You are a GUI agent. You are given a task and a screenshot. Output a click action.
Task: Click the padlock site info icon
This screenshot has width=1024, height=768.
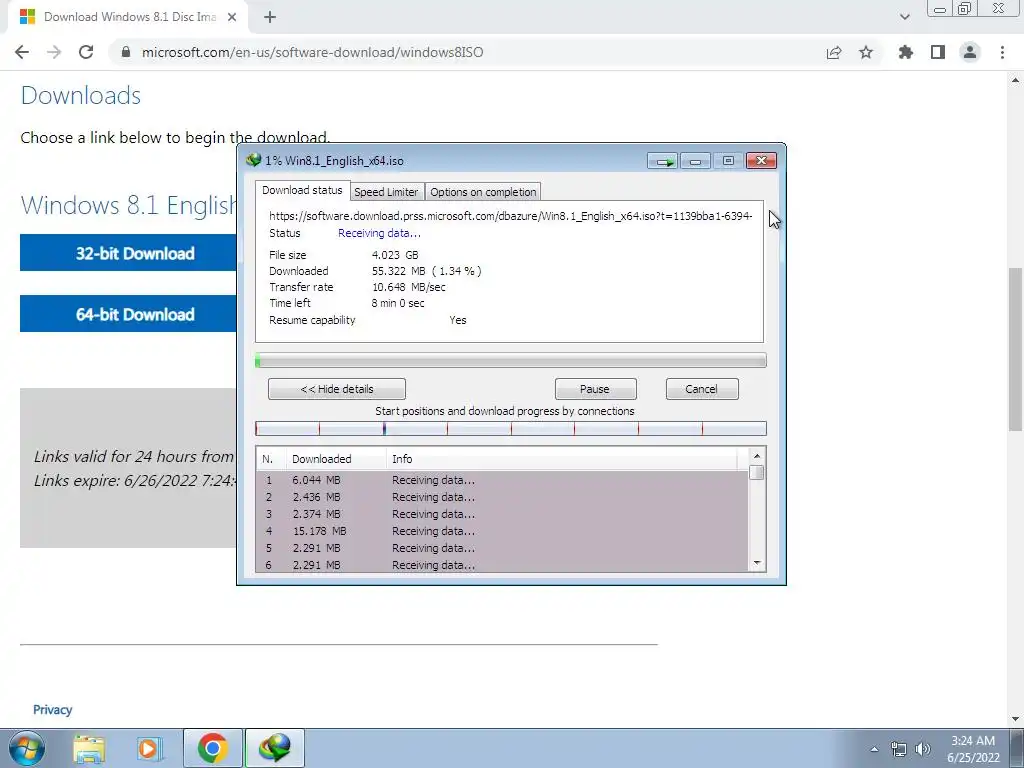(x=126, y=52)
